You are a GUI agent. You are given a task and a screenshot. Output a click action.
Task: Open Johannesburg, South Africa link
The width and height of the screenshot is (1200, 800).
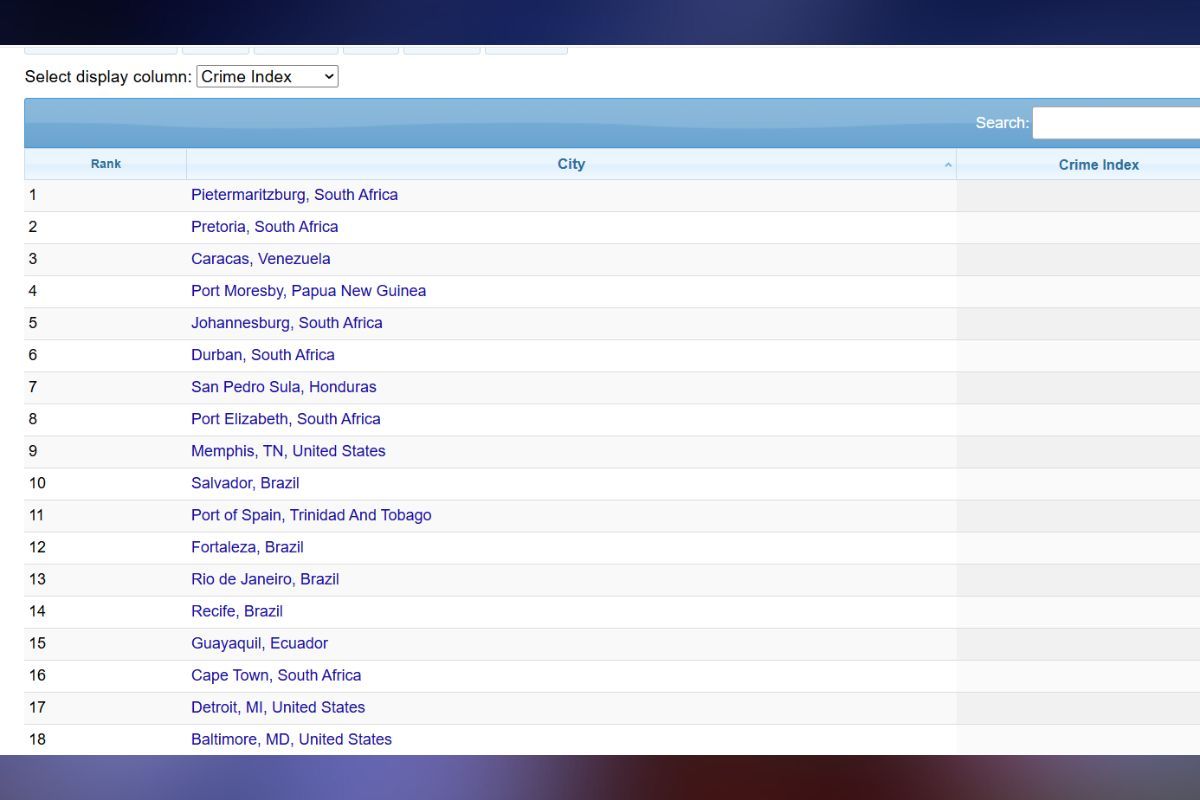[x=286, y=323]
